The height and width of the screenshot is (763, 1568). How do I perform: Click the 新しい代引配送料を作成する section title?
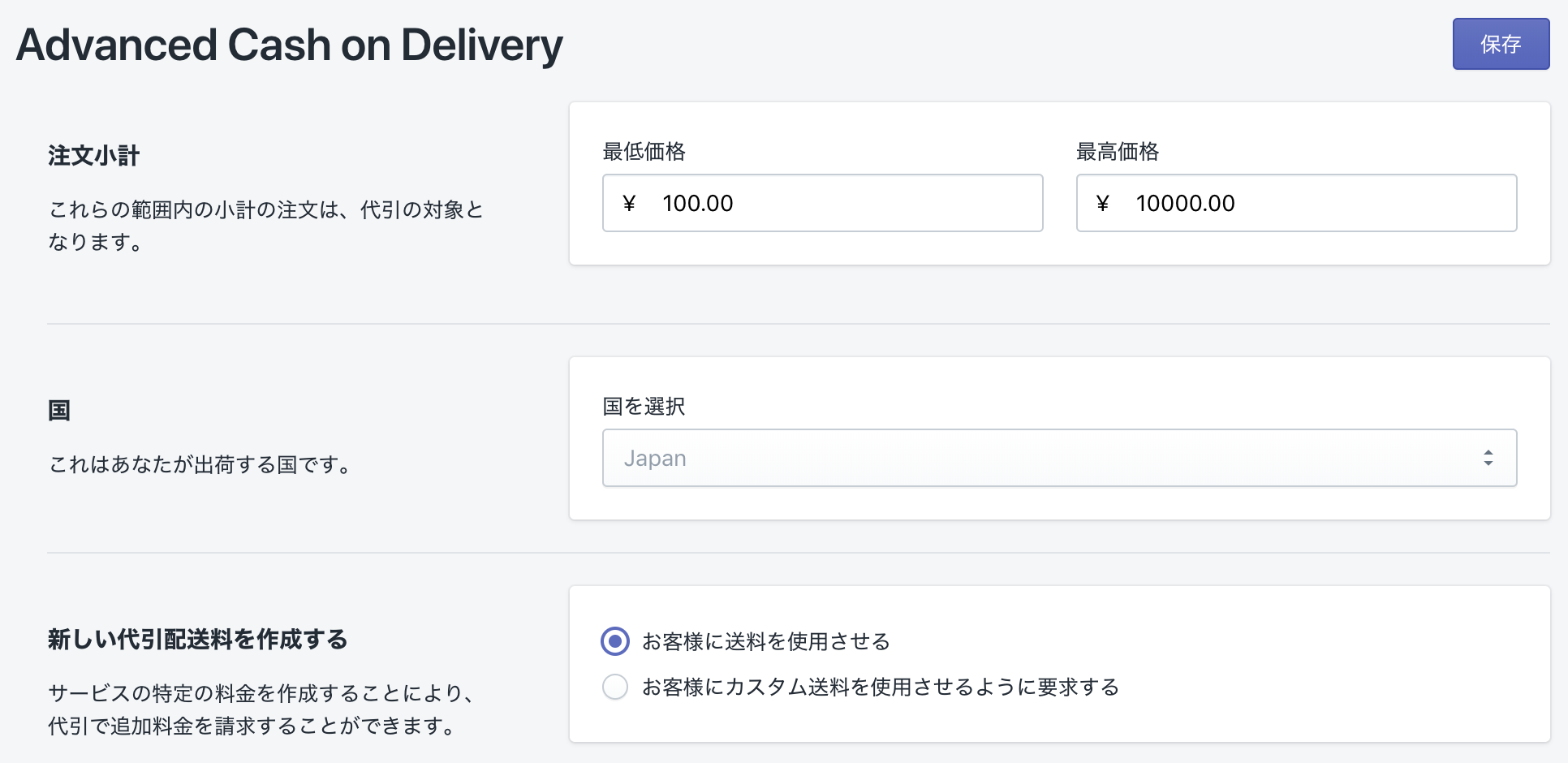pos(197,640)
